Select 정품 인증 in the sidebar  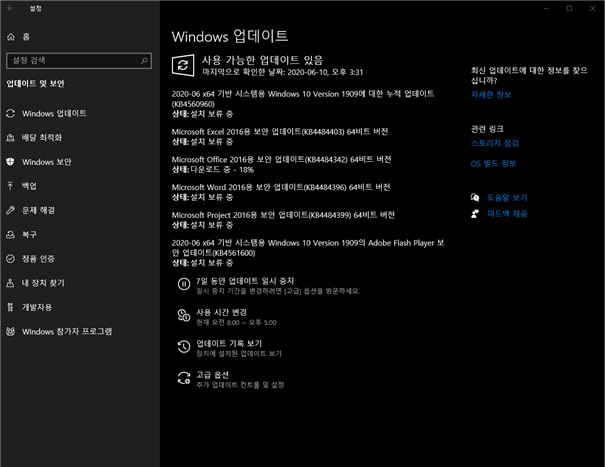[x=38, y=259]
